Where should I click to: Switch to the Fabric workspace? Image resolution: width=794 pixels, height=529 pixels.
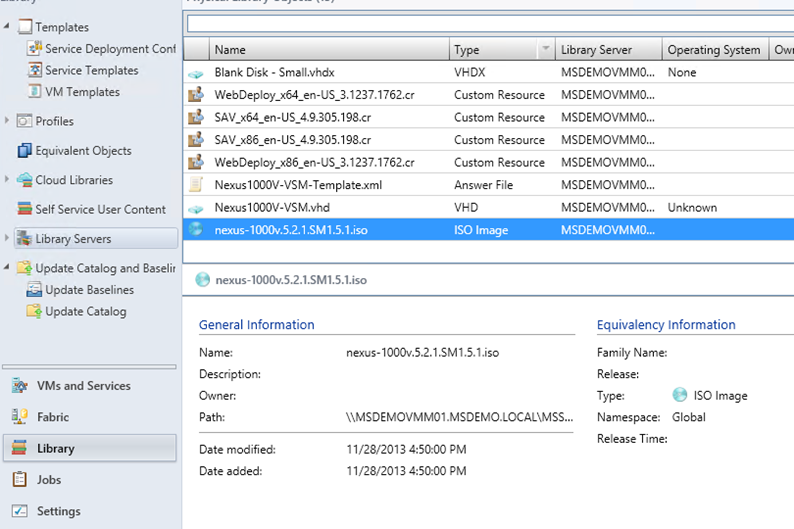(x=90, y=417)
